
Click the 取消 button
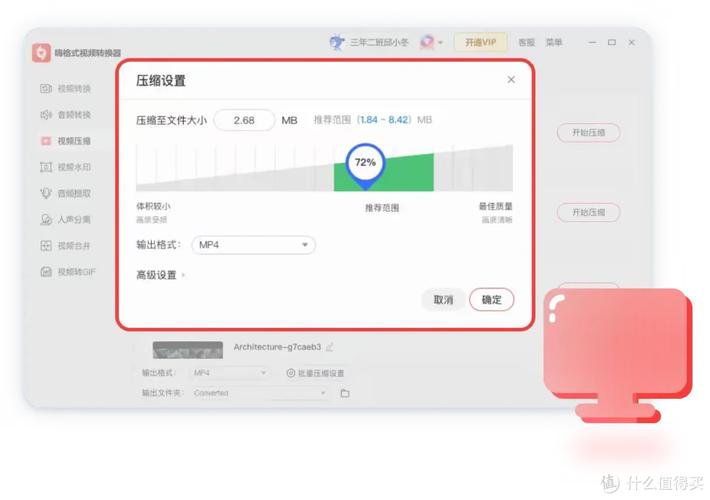click(443, 300)
